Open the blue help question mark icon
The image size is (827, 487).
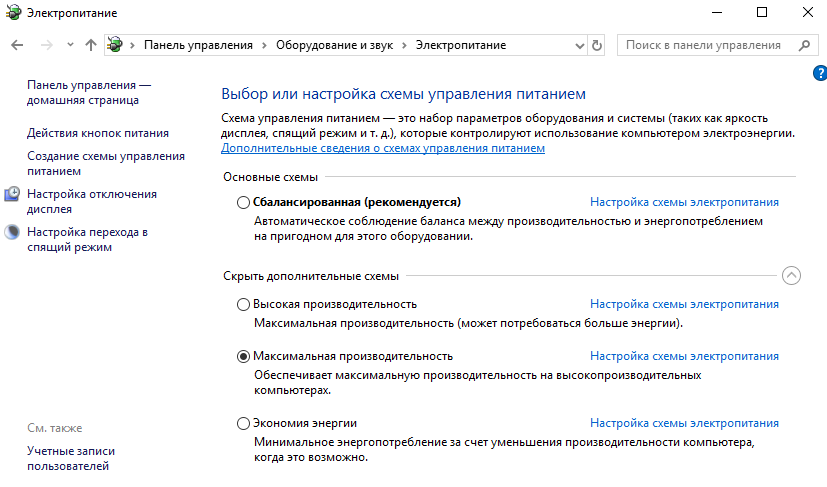(x=820, y=74)
